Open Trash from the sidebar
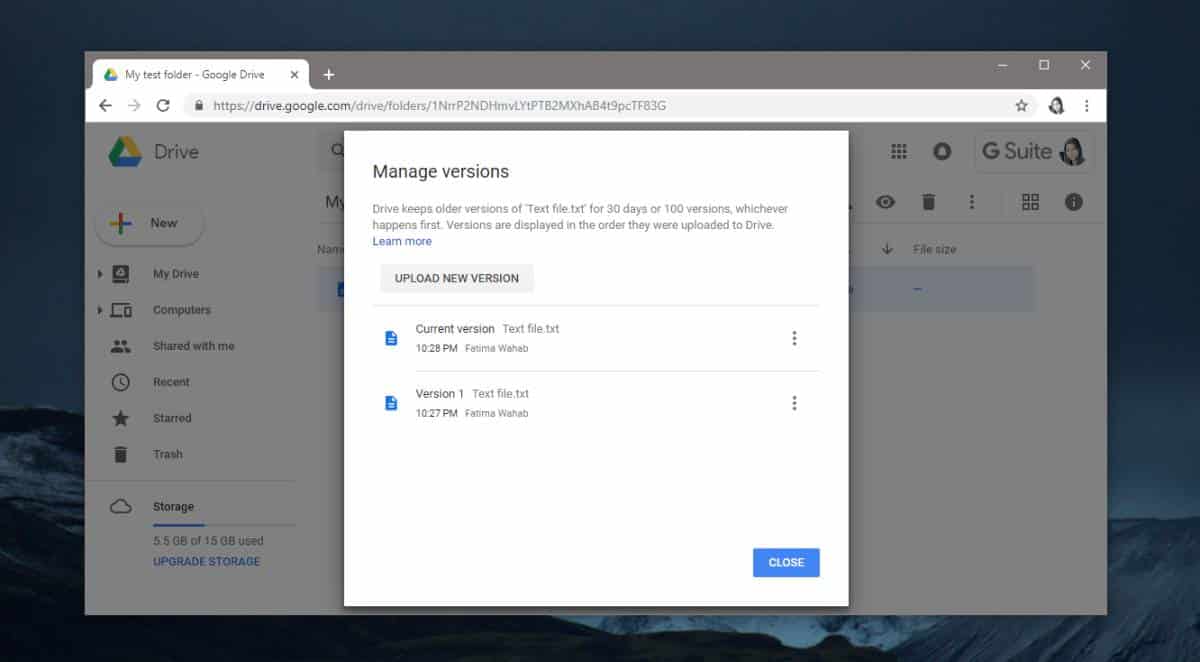Screen dimensions: 1200x662 167,453
